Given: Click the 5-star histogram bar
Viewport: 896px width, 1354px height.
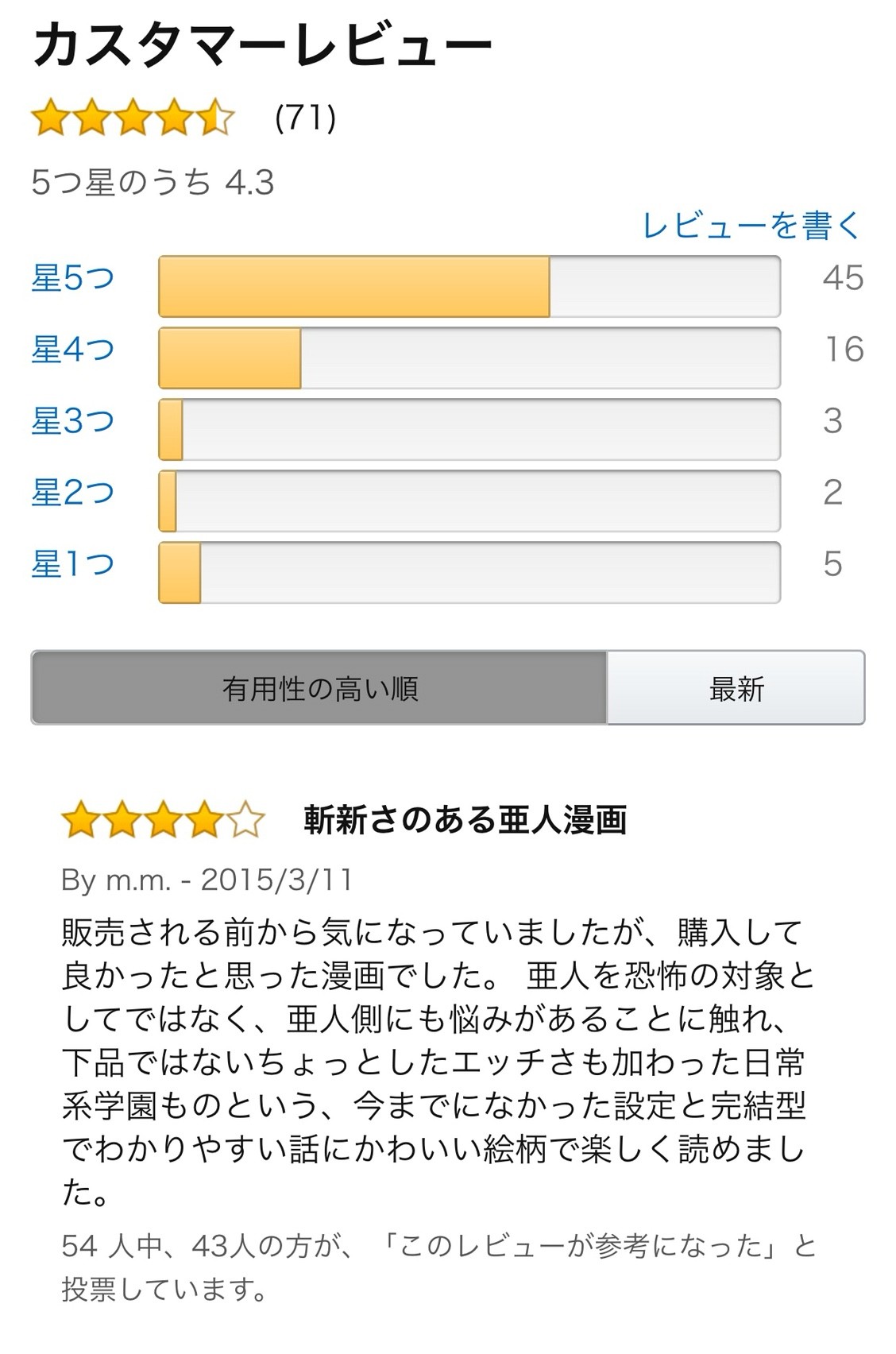Looking at the screenshot, I should point(469,287).
